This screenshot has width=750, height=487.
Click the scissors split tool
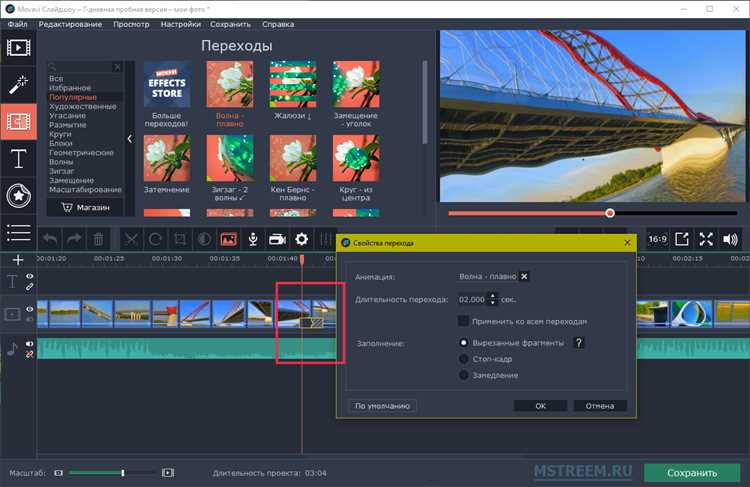point(131,239)
